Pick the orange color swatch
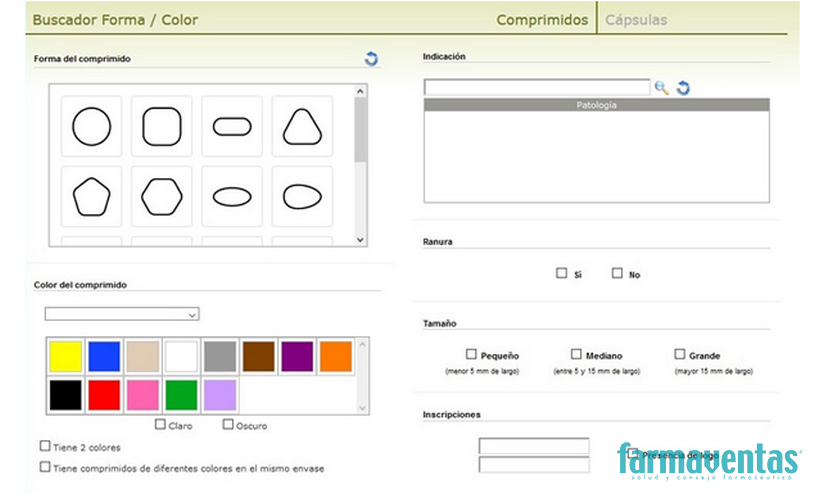 point(336,356)
